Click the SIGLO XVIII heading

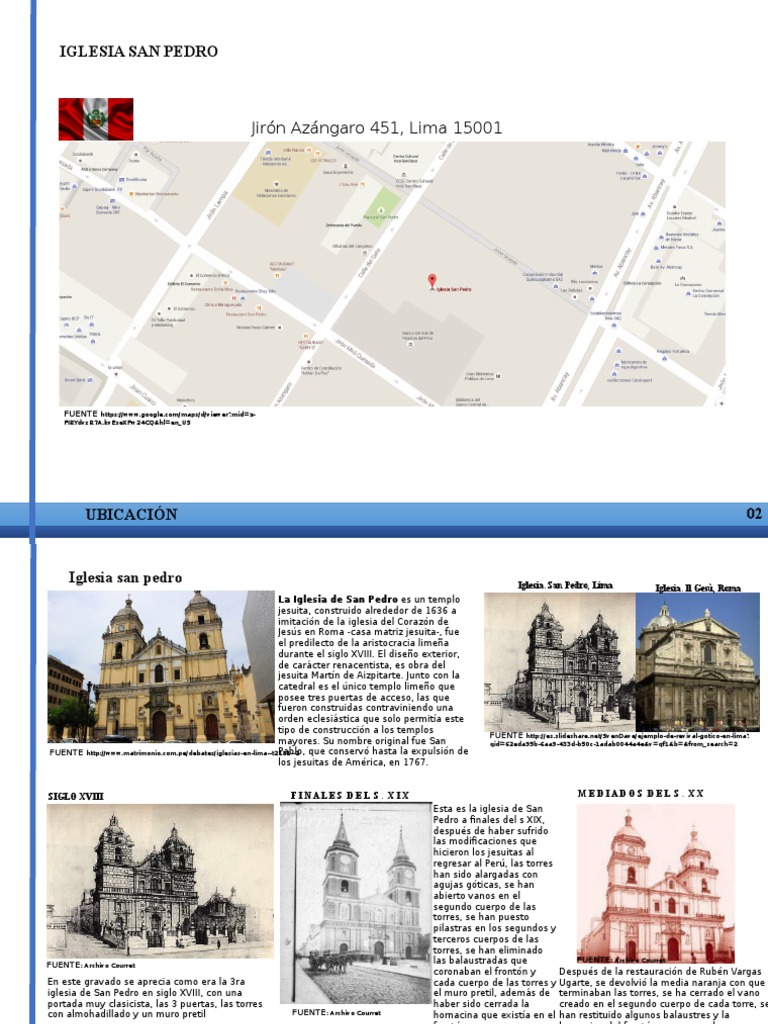click(76, 796)
